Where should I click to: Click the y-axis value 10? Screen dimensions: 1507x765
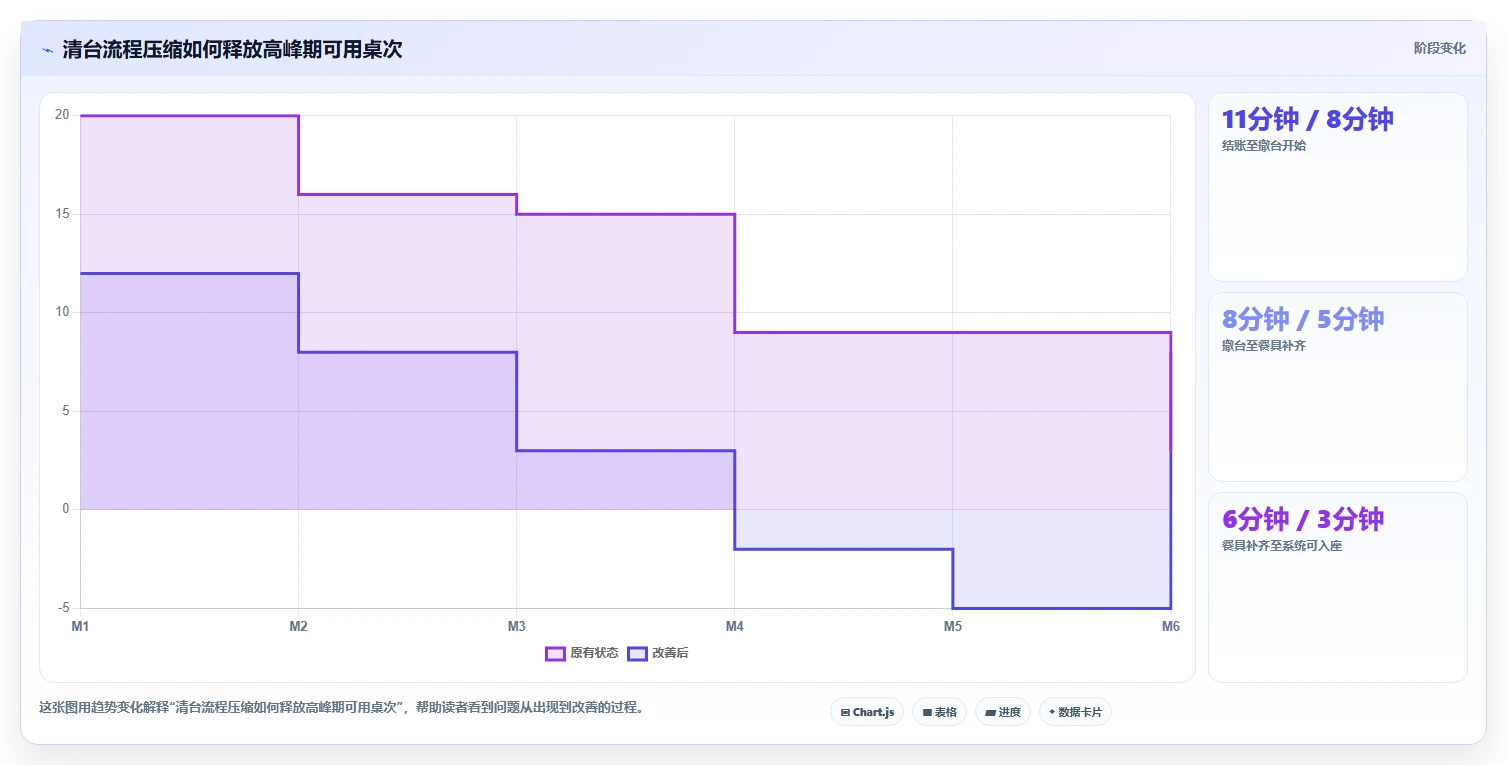pyautogui.click(x=62, y=312)
